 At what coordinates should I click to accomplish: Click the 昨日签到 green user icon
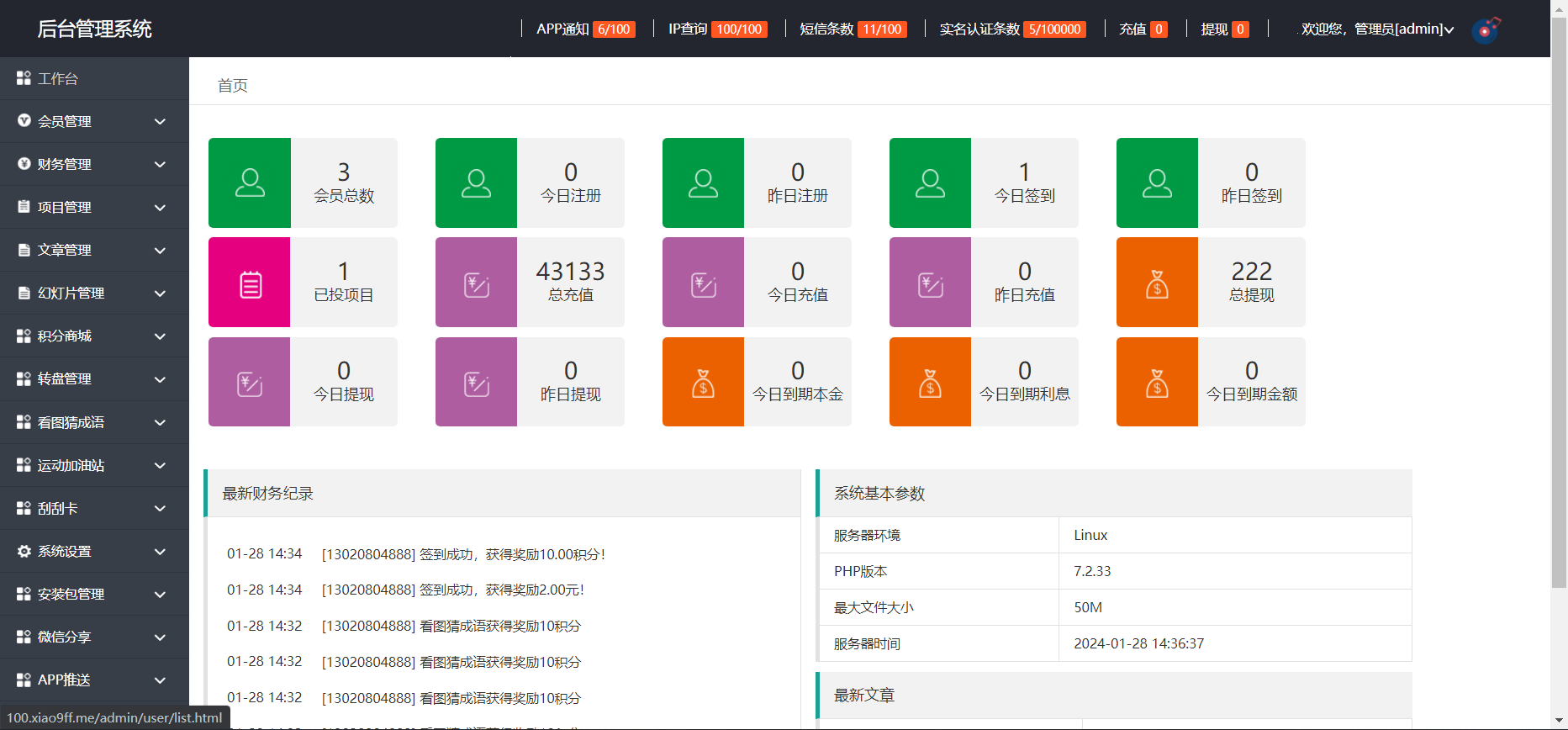[x=1157, y=182]
